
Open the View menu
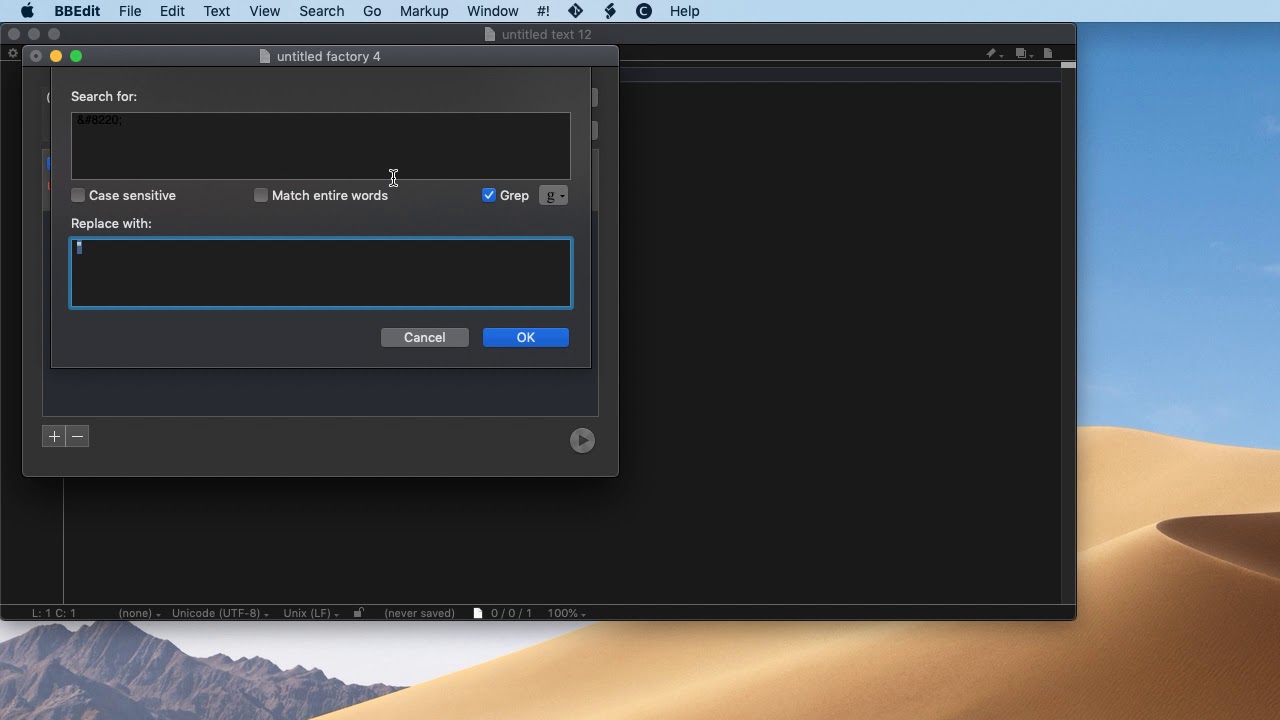pyautogui.click(x=265, y=11)
